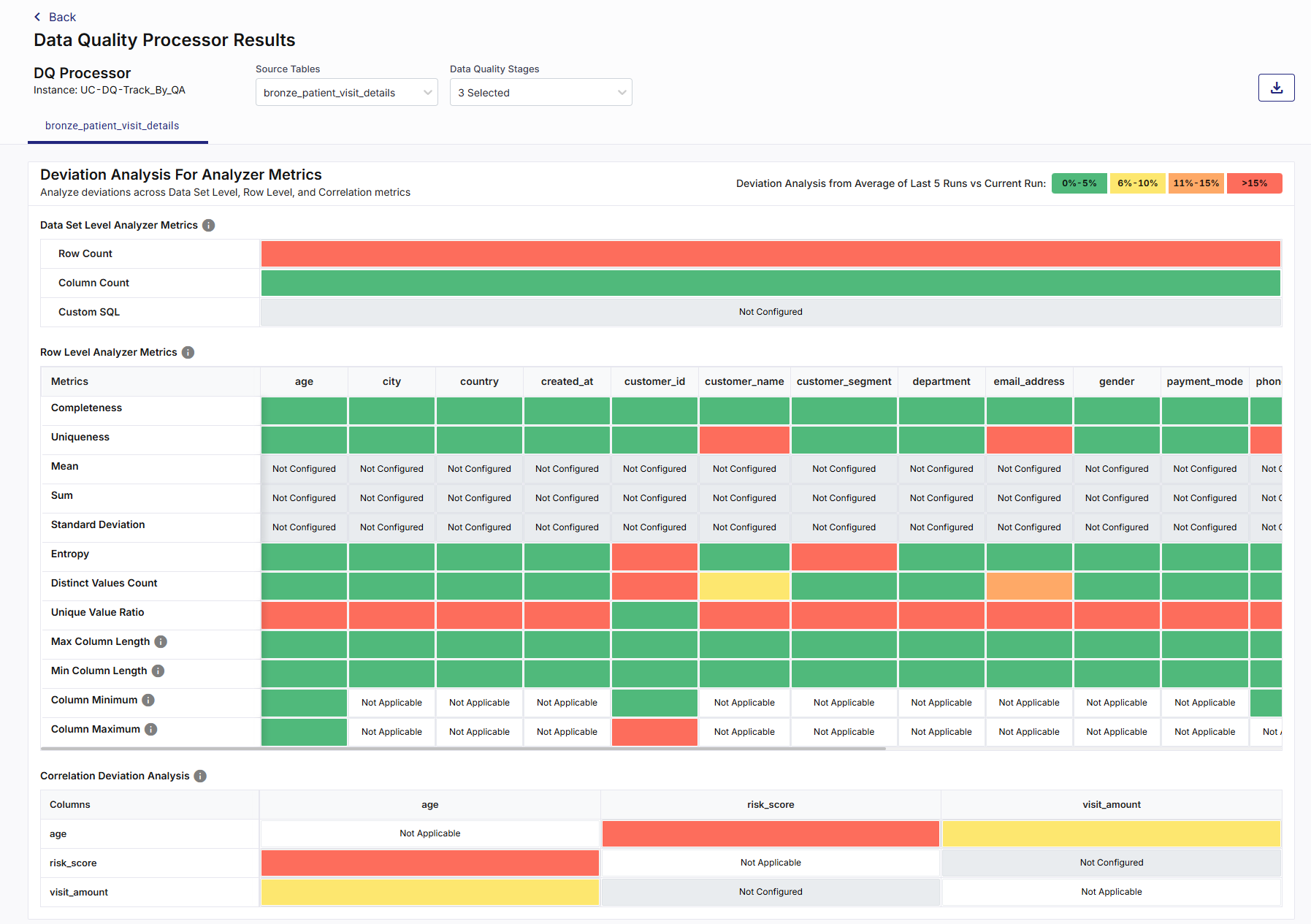Click the Custom SQL Not Configured bar
The height and width of the screenshot is (924, 1311).
click(x=771, y=312)
